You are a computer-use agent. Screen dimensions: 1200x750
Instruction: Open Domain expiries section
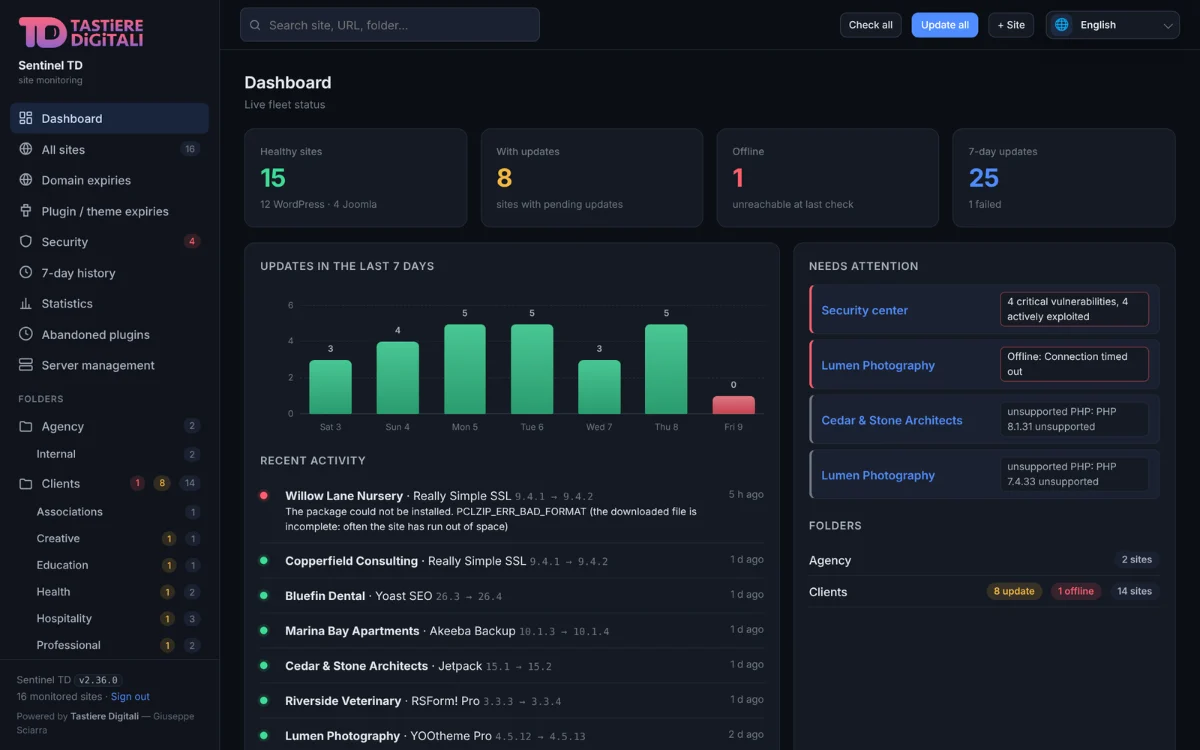[x=110, y=180]
